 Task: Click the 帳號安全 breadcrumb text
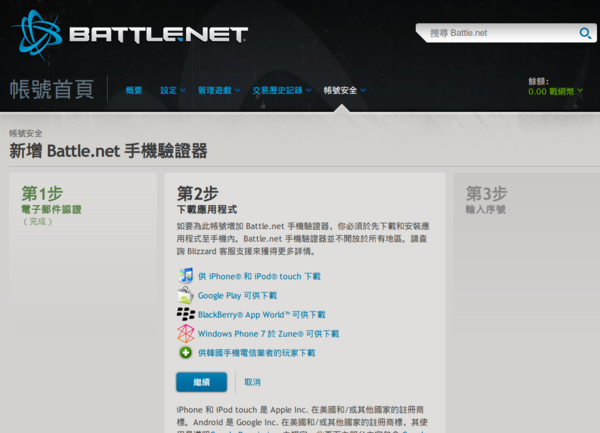pos(26,133)
